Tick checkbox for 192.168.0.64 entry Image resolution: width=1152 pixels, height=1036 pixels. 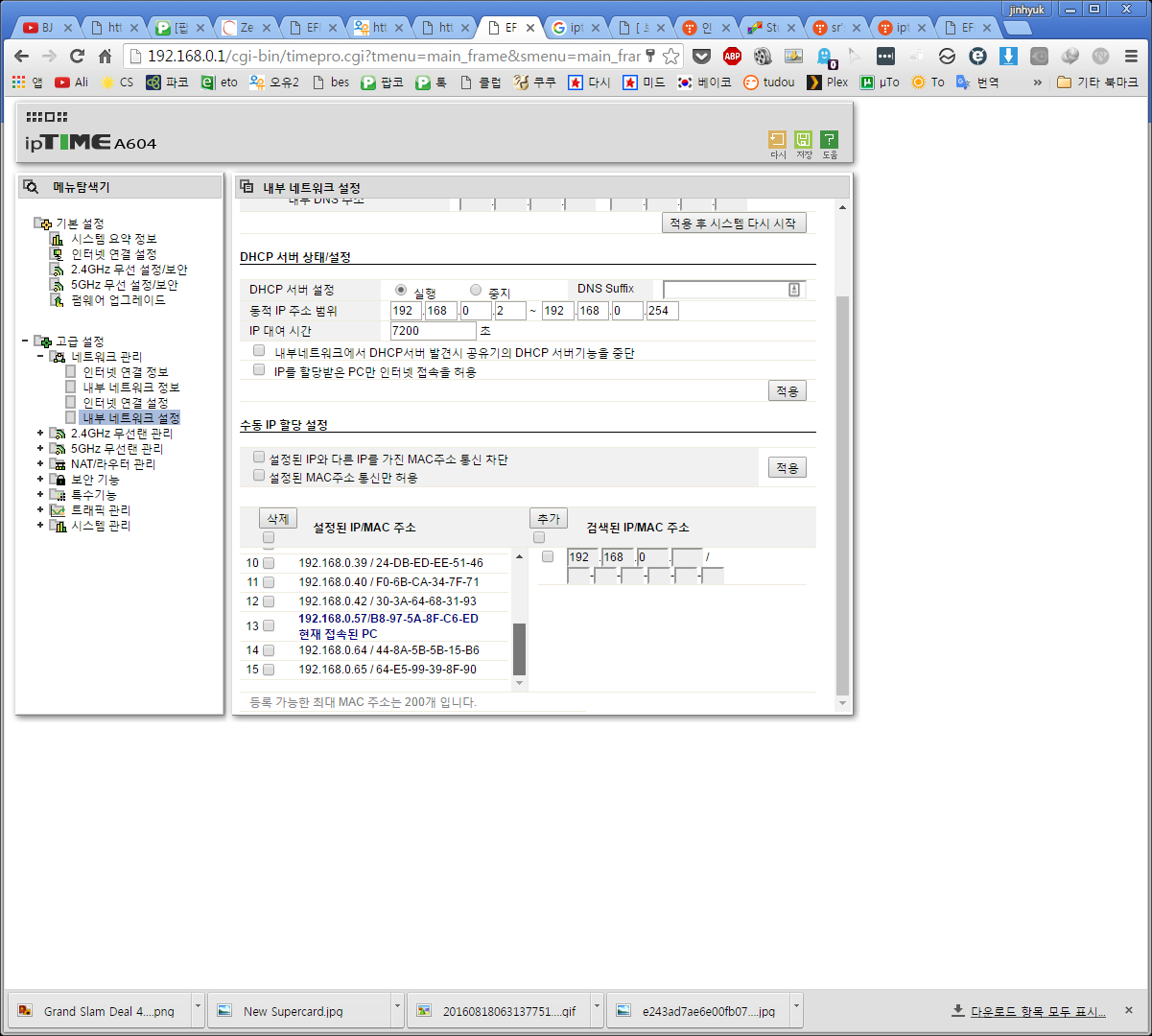pos(269,650)
